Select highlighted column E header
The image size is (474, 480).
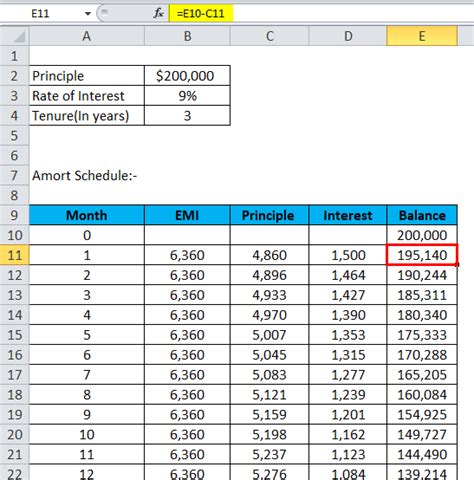click(x=422, y=36)
